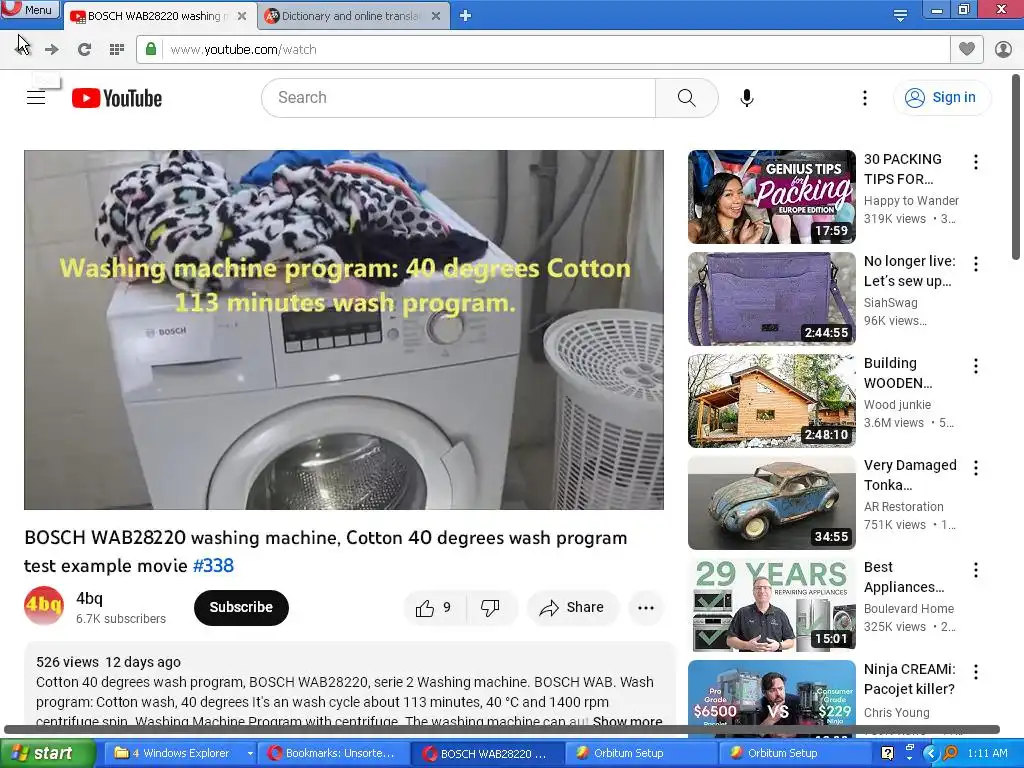This screenshot has width=1024, height=768.
Task: Expand description with Show more
Action: pyautogui.click(x=627, y=721)
